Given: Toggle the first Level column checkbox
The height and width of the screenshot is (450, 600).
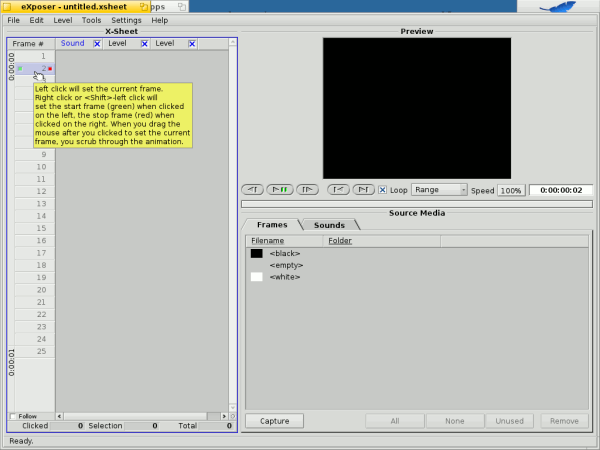Looking at the screenshot, I should click(144, 44).
